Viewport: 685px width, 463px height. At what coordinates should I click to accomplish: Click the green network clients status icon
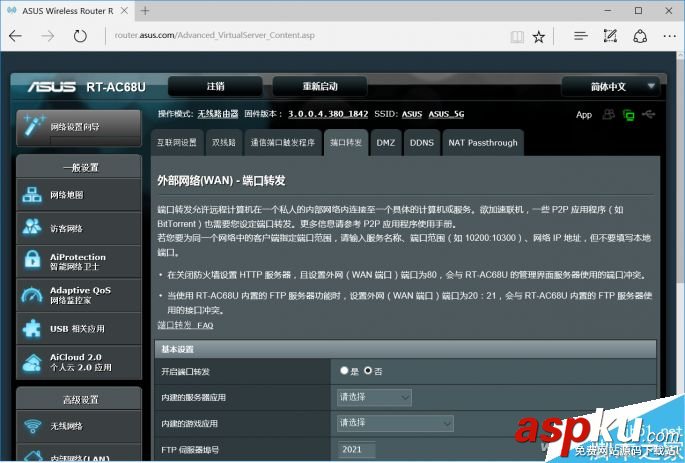pyautogui.click(x=629, y=115)
